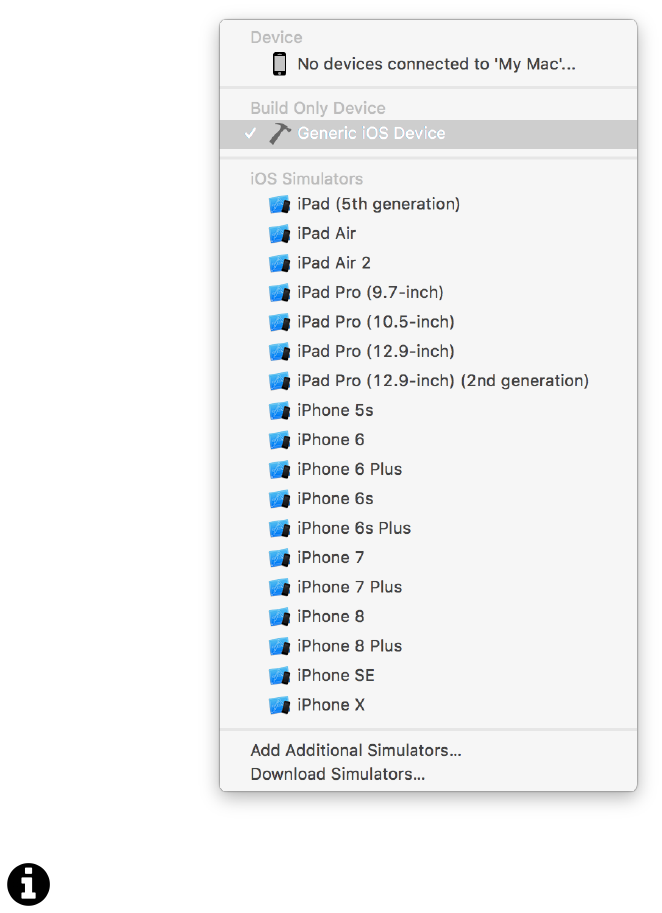Click Download Simulators…
Image resolution: width=662 pixels, height=913 pixels.
click(x=337, y=774)
